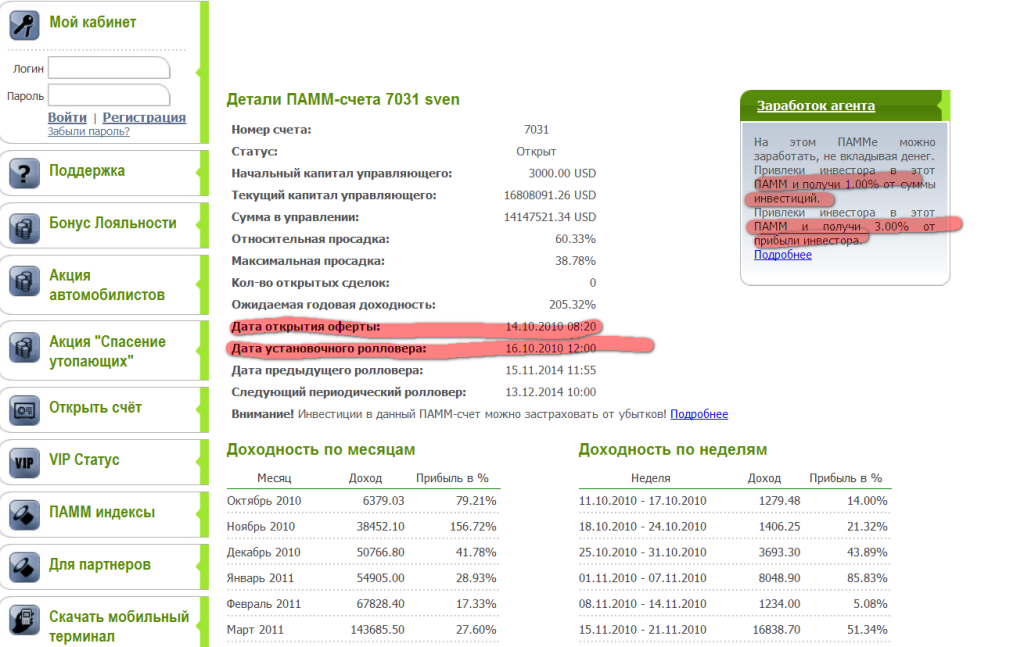1024x647 pixels.
Task: Click the value 14147521.34 USD
Action: pos(550,217)
